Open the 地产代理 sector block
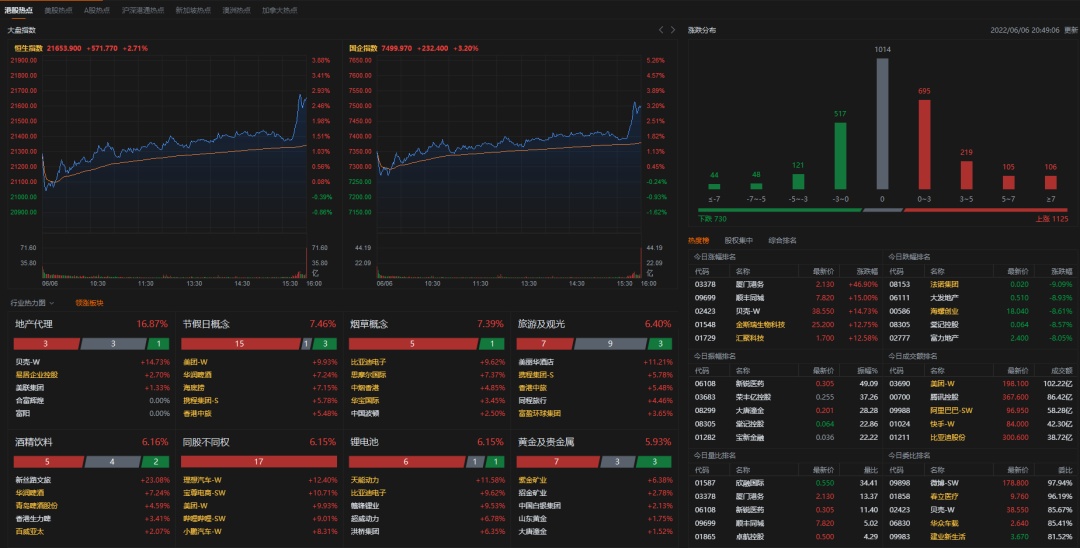1080x548 pixels. [34, 324]
